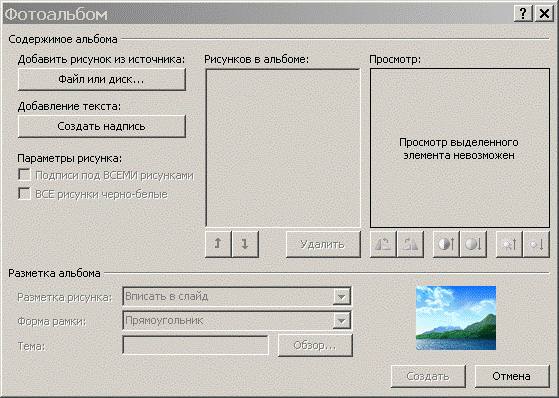Rotate picture clockwise icon

410,244
